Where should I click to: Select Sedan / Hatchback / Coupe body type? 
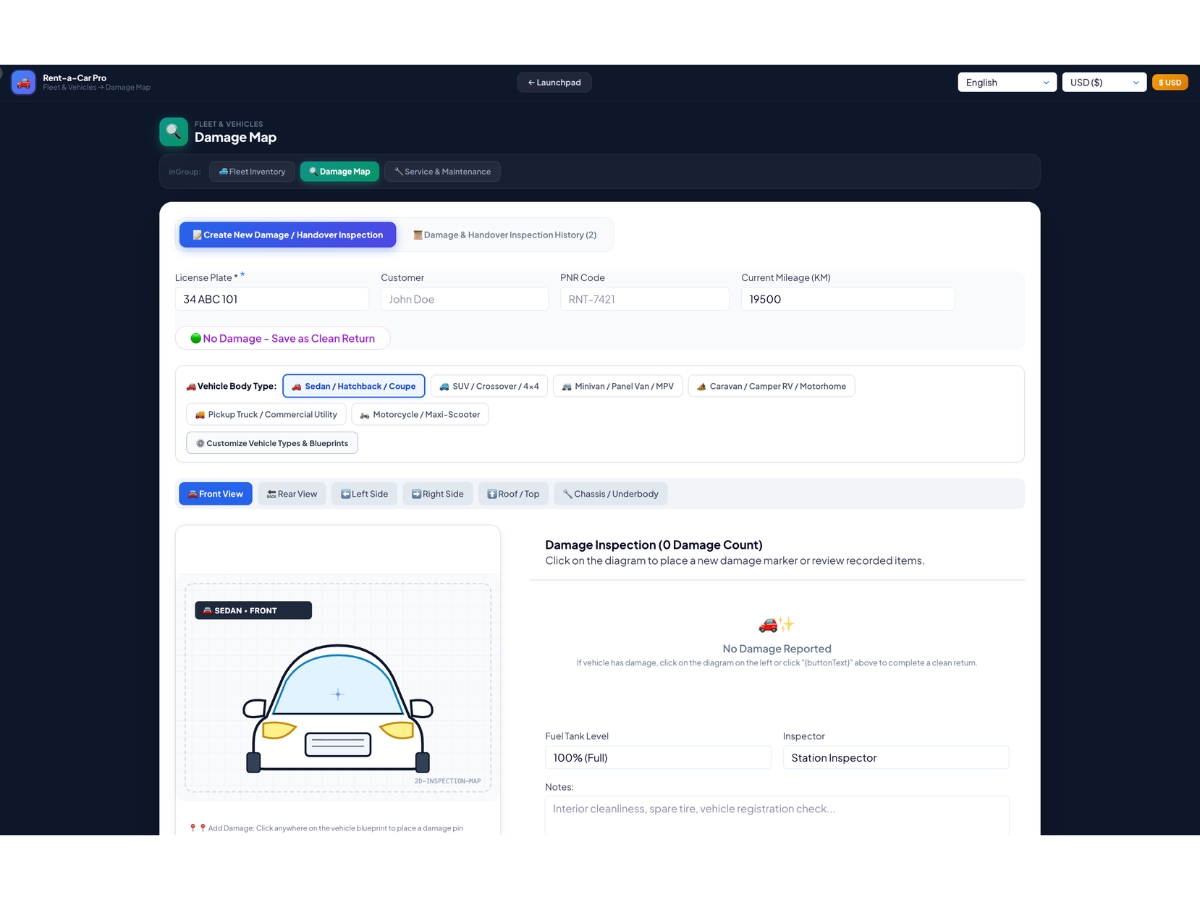tap(354, 386)
